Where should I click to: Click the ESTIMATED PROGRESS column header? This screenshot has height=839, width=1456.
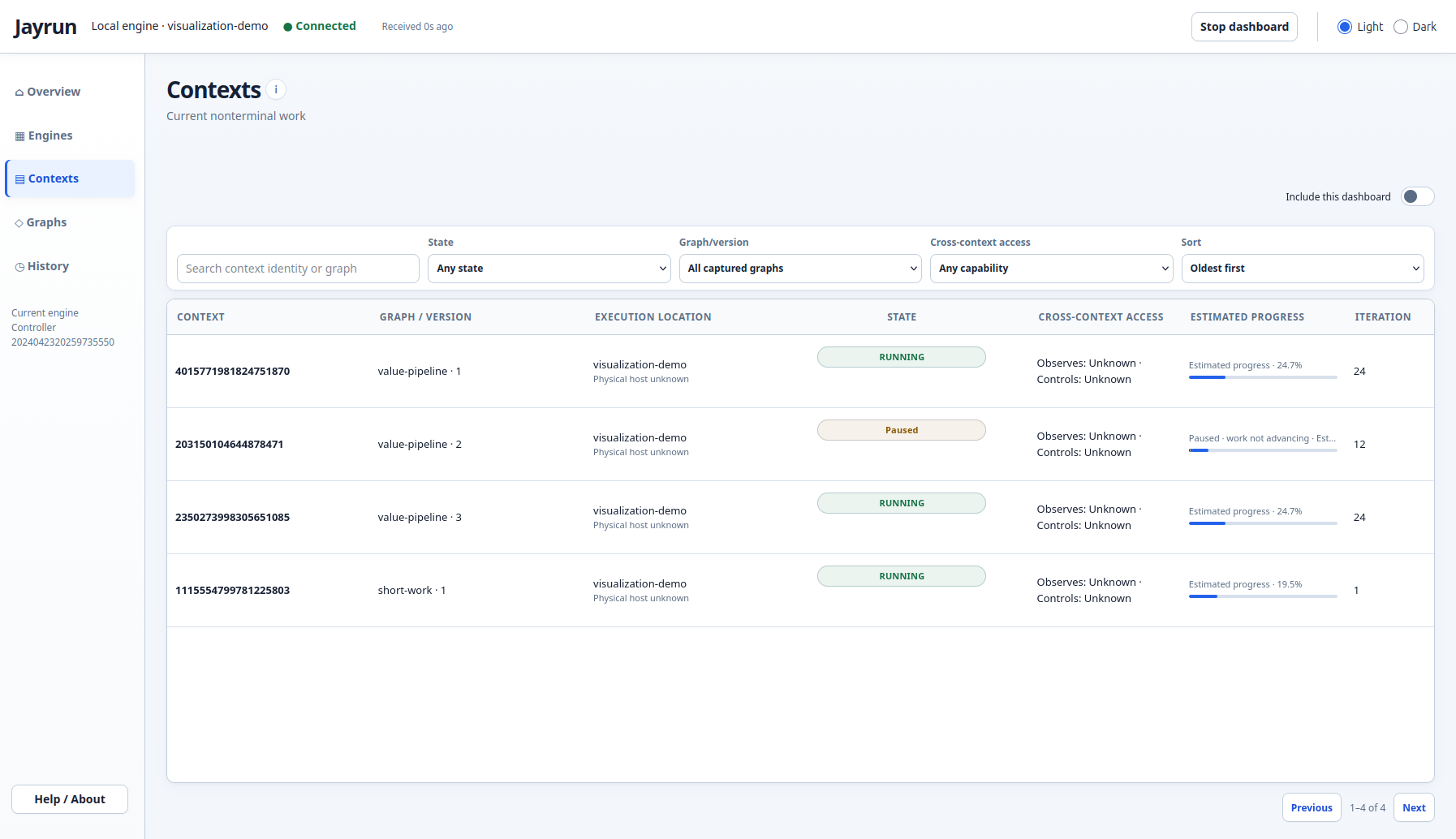(x=1247, y=317)
